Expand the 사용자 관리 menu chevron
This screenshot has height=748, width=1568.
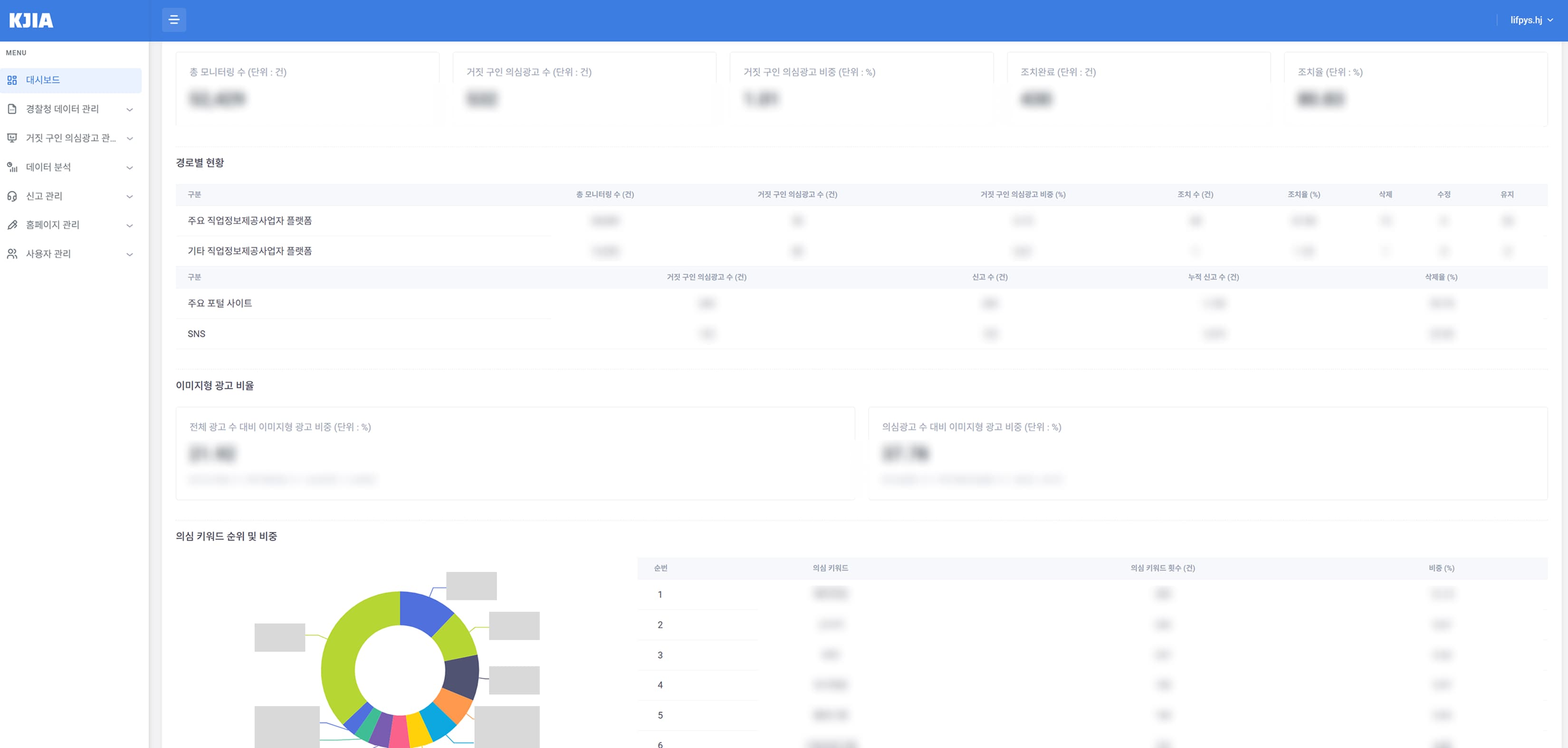[x=130, y=255]
